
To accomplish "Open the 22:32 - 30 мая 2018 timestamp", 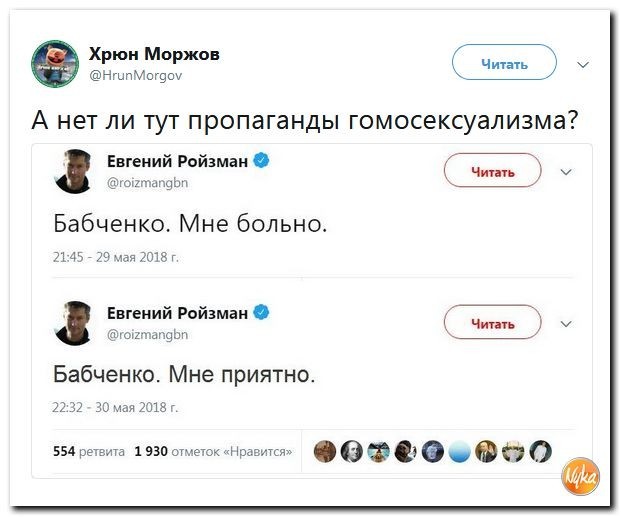I will (x=115, y=407).
